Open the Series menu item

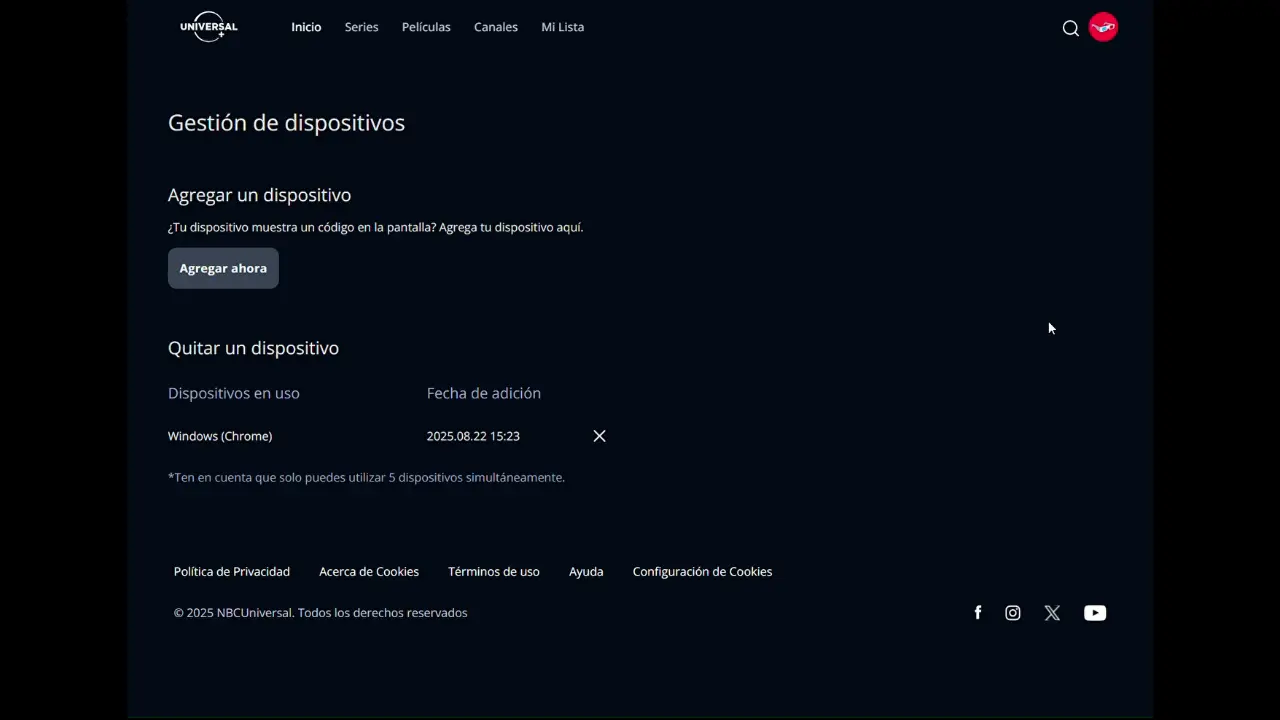[361, 27]
